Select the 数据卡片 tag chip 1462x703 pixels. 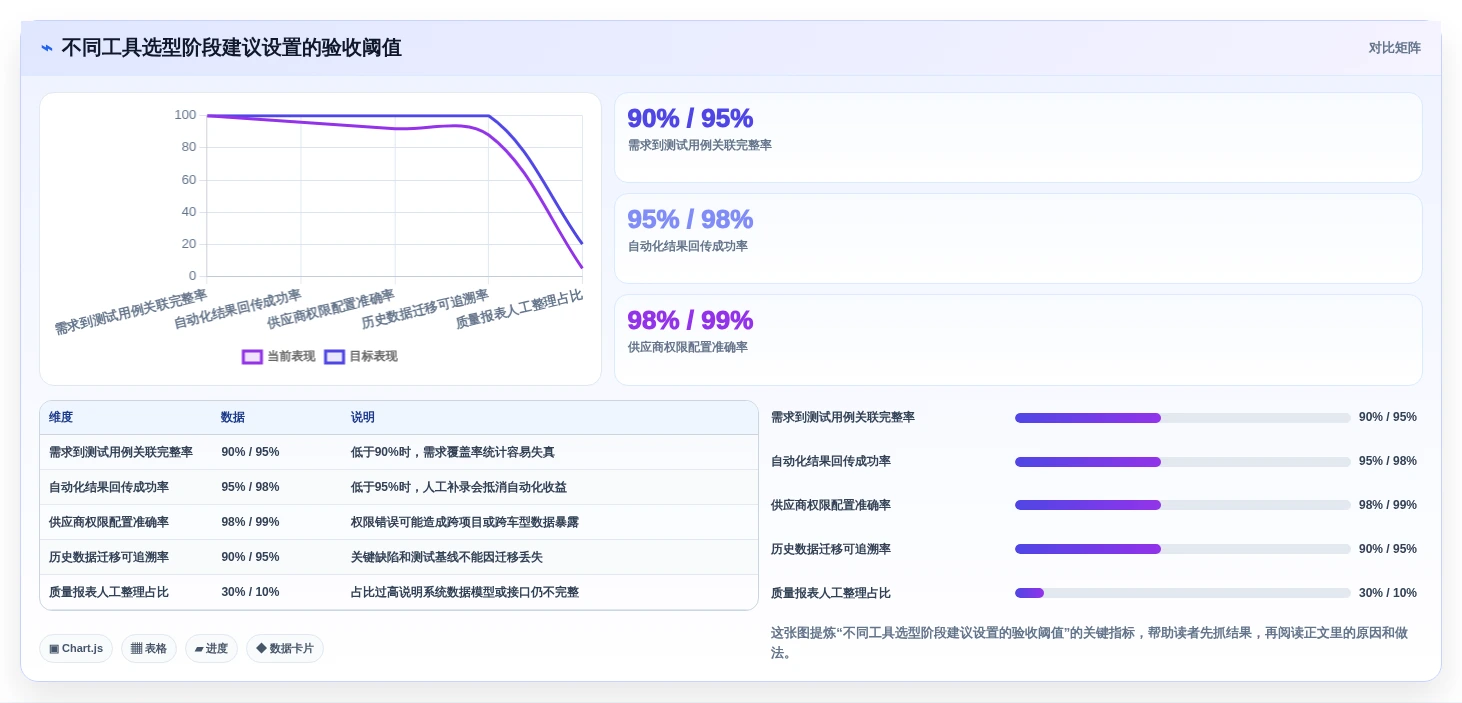point(285,648)
